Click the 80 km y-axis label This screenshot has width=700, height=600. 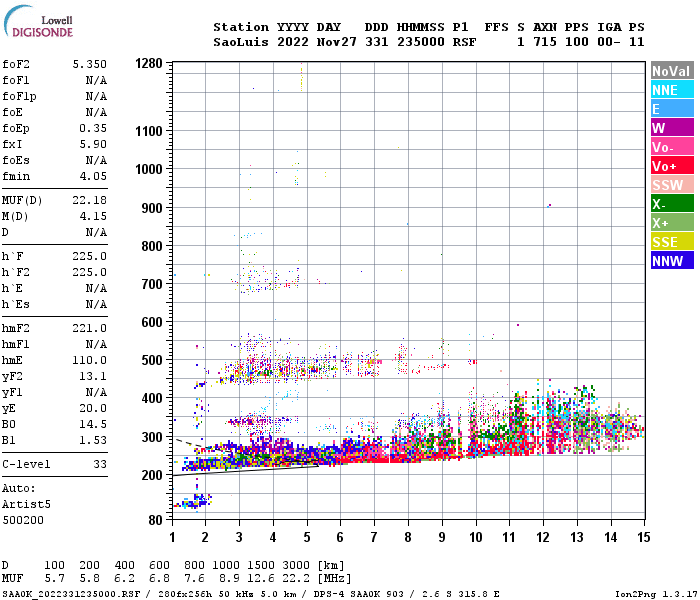[155, 520]
